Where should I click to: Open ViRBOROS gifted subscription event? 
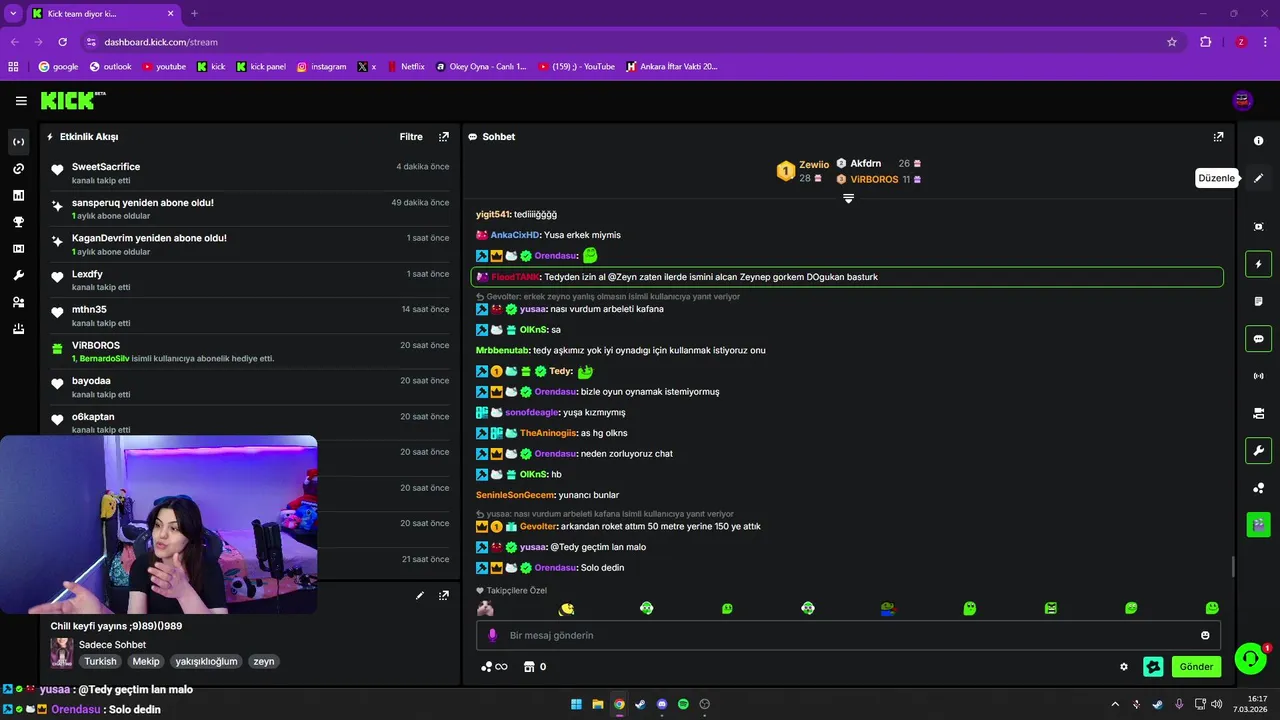tap(250, 351)
